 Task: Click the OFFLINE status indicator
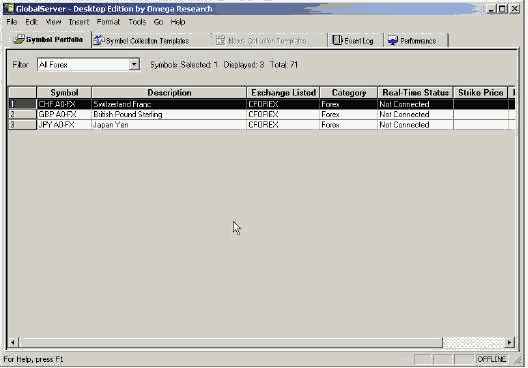pos(492,359)
